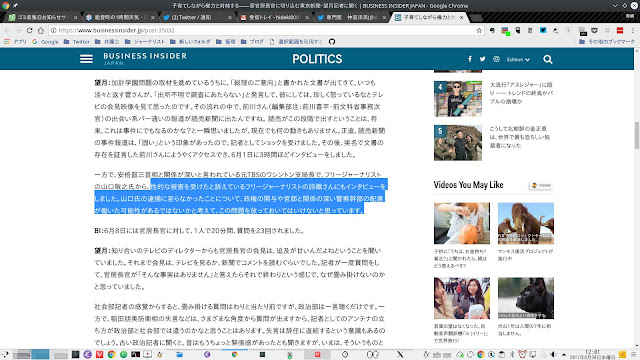Viewport: 640px width, 360px height.
Task: Bookmark this page with the star icon
Action: 479,30
